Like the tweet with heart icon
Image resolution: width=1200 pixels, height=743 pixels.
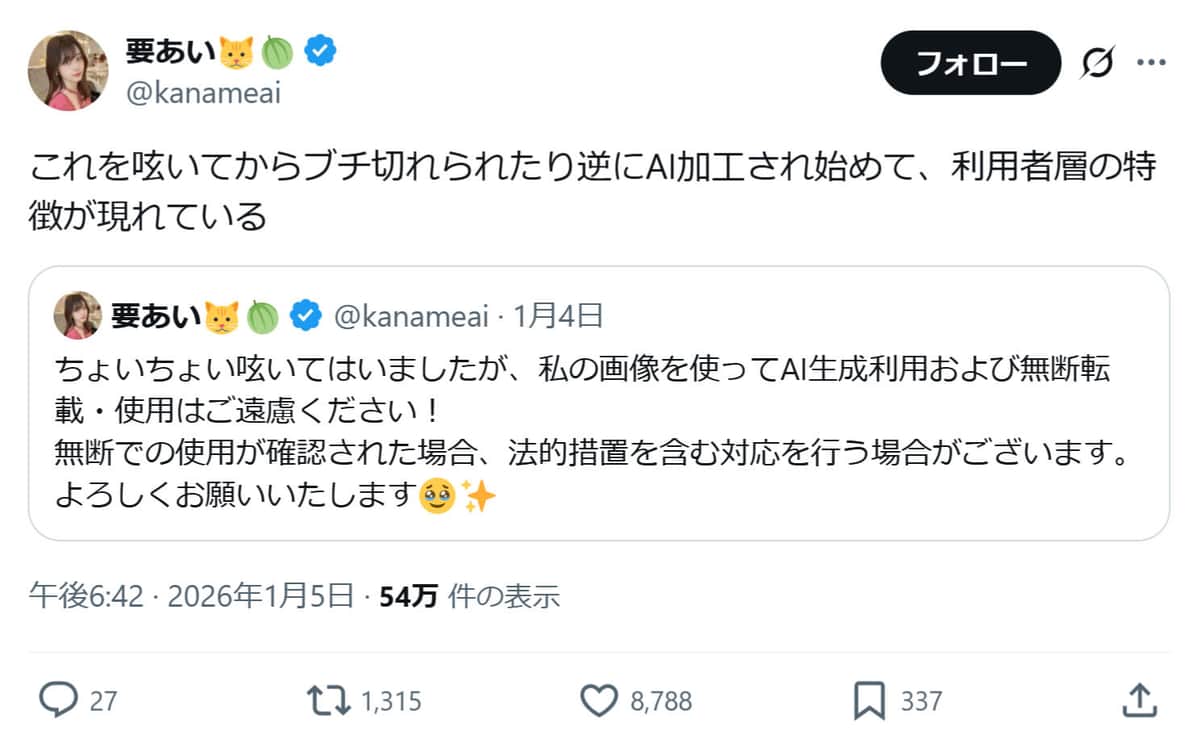pyautogui.click(x=599, y=700)
